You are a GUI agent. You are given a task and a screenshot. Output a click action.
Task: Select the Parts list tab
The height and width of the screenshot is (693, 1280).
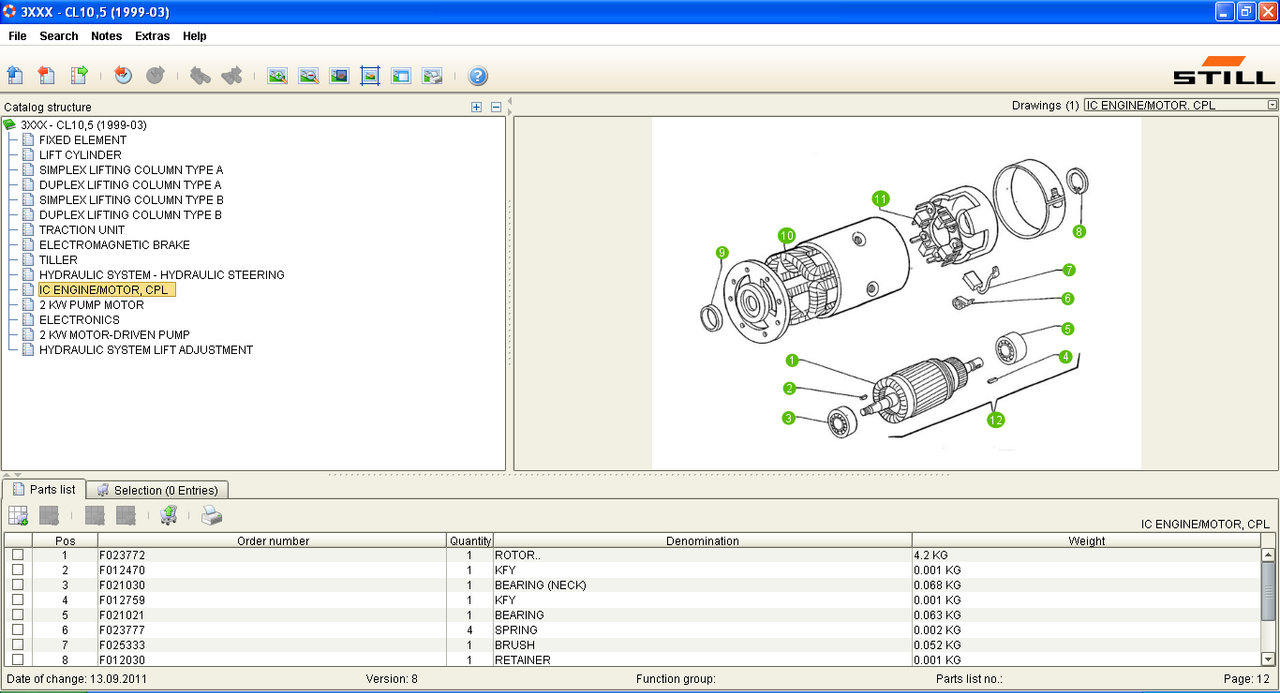click(44, 489)
